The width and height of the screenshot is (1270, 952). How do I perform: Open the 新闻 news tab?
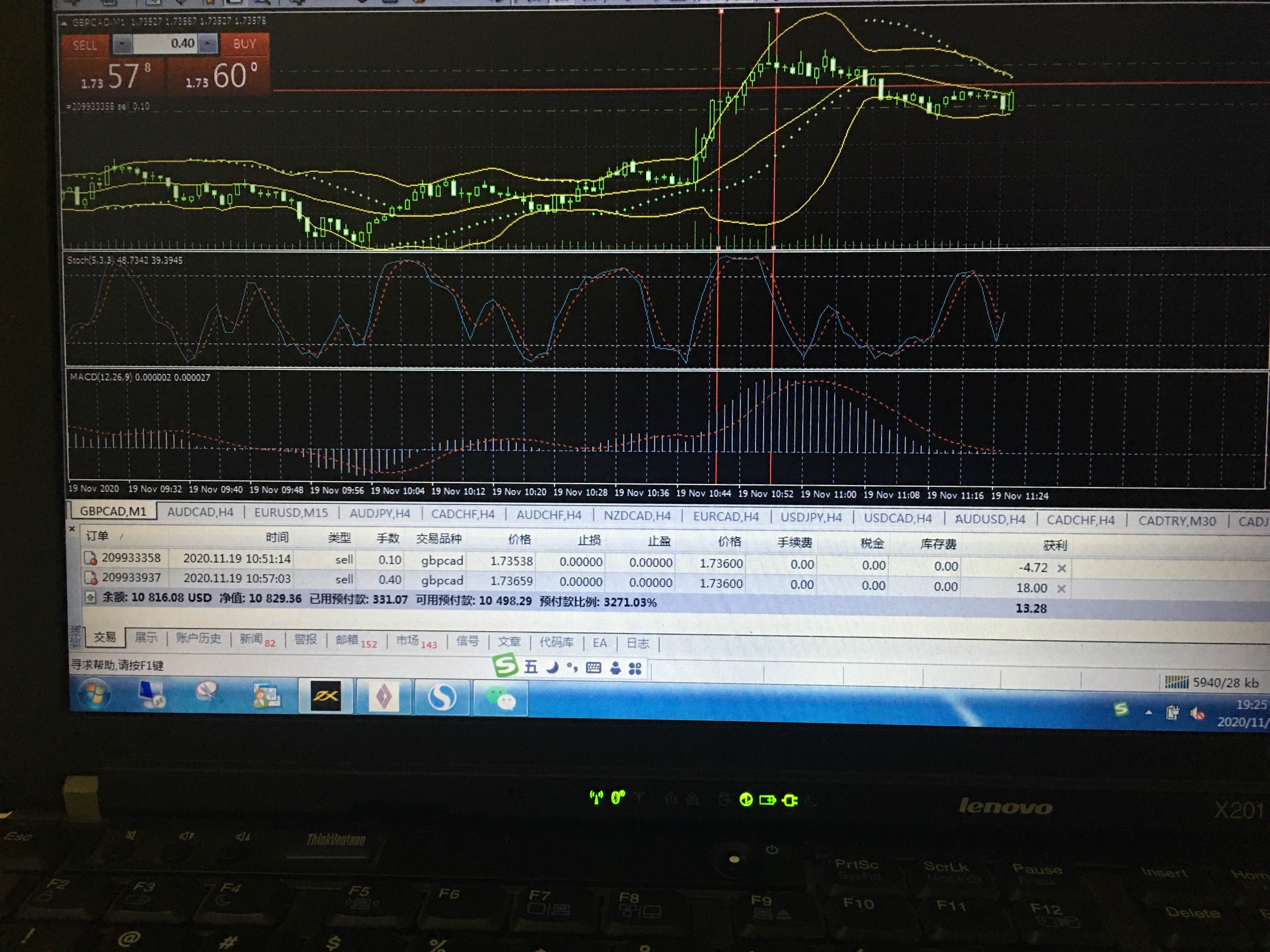[257, 639]
